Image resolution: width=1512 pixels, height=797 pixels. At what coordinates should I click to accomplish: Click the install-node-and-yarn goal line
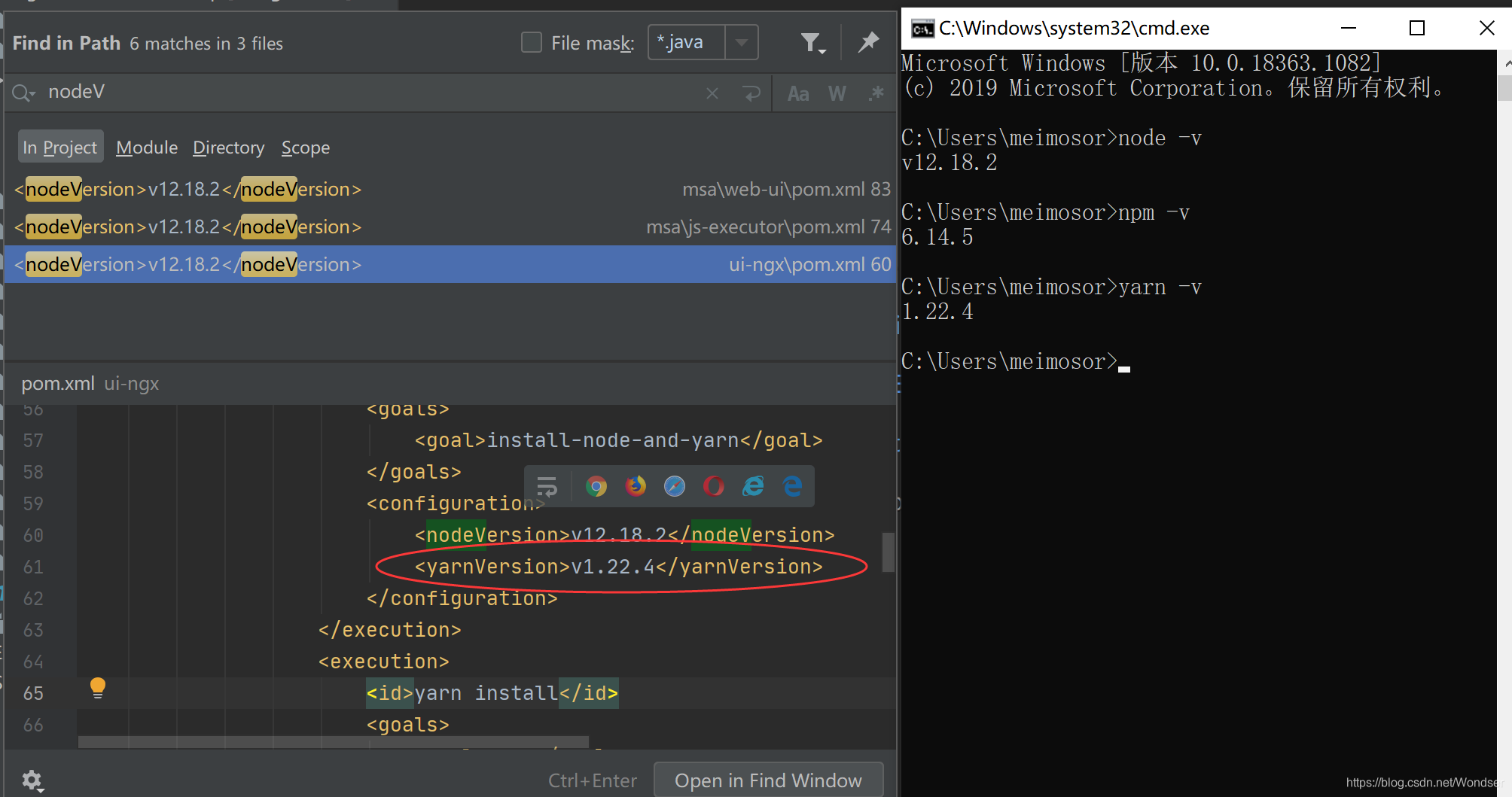[x=619, y=440]
